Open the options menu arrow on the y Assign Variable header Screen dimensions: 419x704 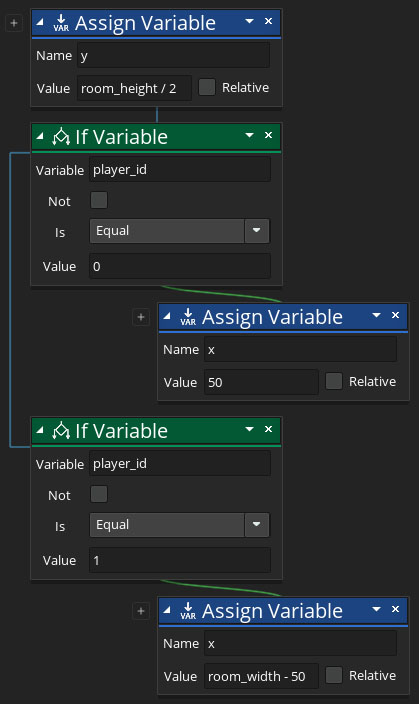click(249, 21)
